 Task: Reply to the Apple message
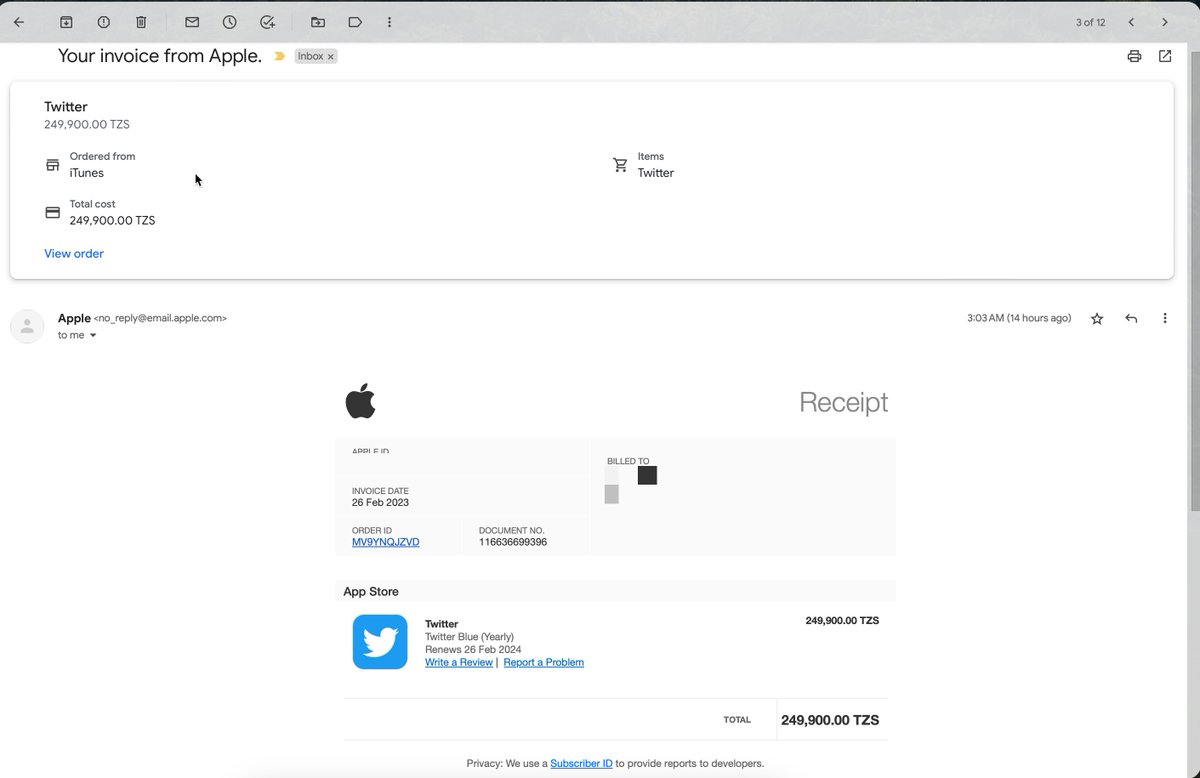click(x=1131, y=318)
